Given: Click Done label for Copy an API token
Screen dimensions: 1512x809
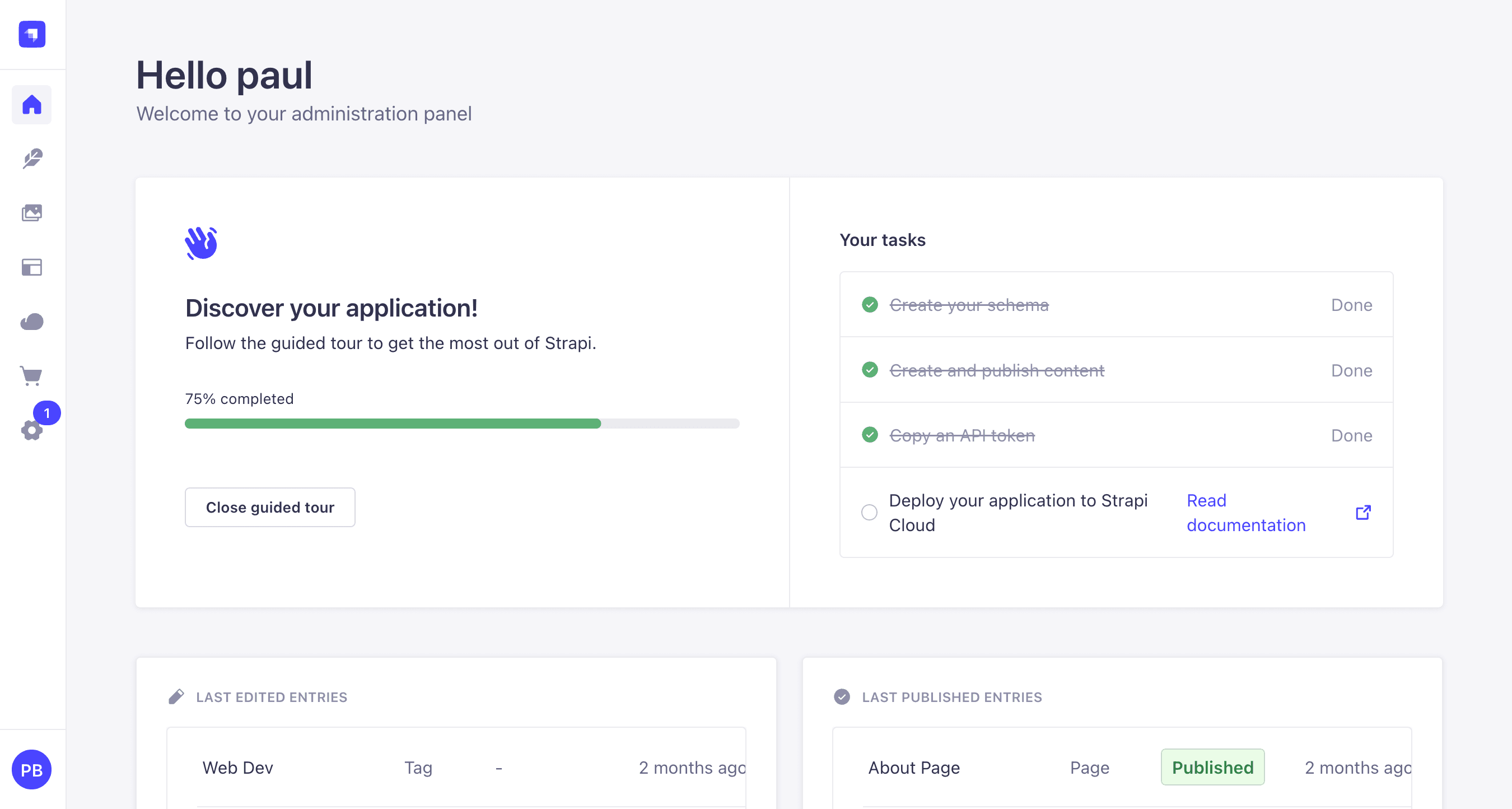Looking at the screenshot, I should pyautogui.click(x=1352, y=436).
